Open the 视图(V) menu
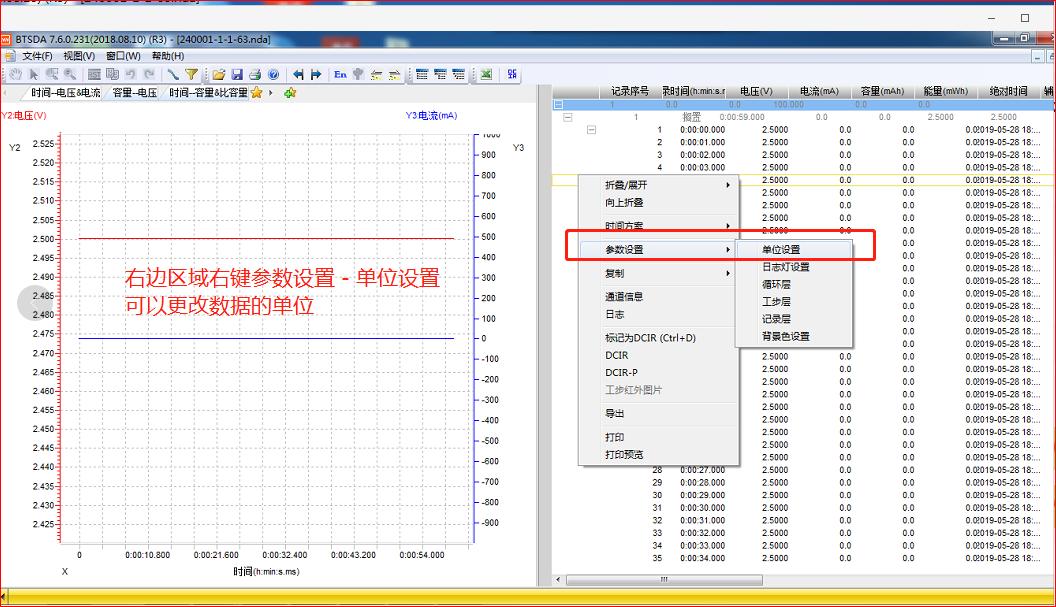The width and height of the screenshot is (1056, 607). (x=79, y=56)
